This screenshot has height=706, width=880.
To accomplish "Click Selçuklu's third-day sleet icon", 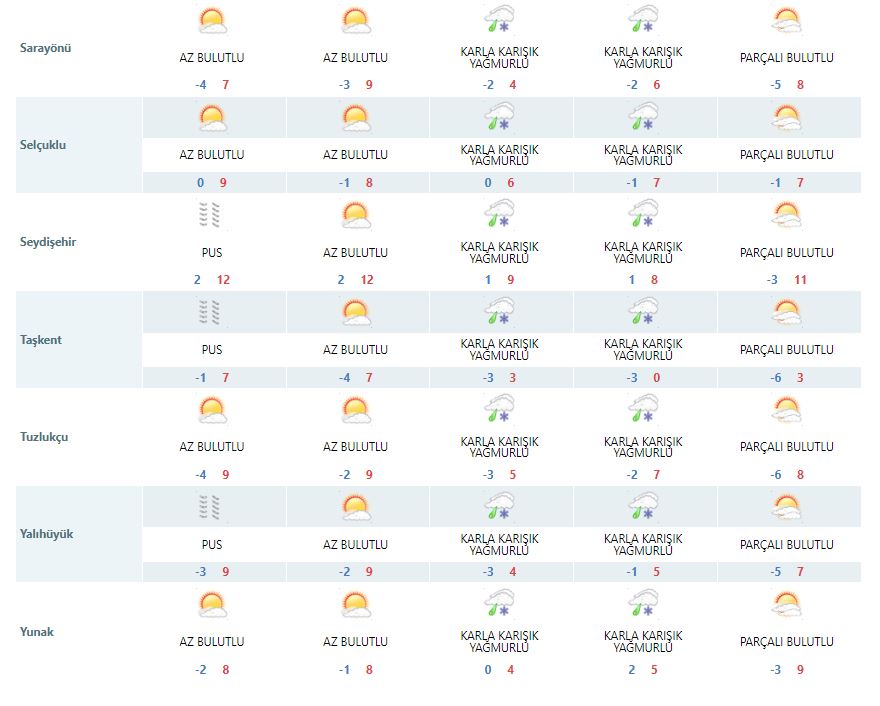I will 499,119.
